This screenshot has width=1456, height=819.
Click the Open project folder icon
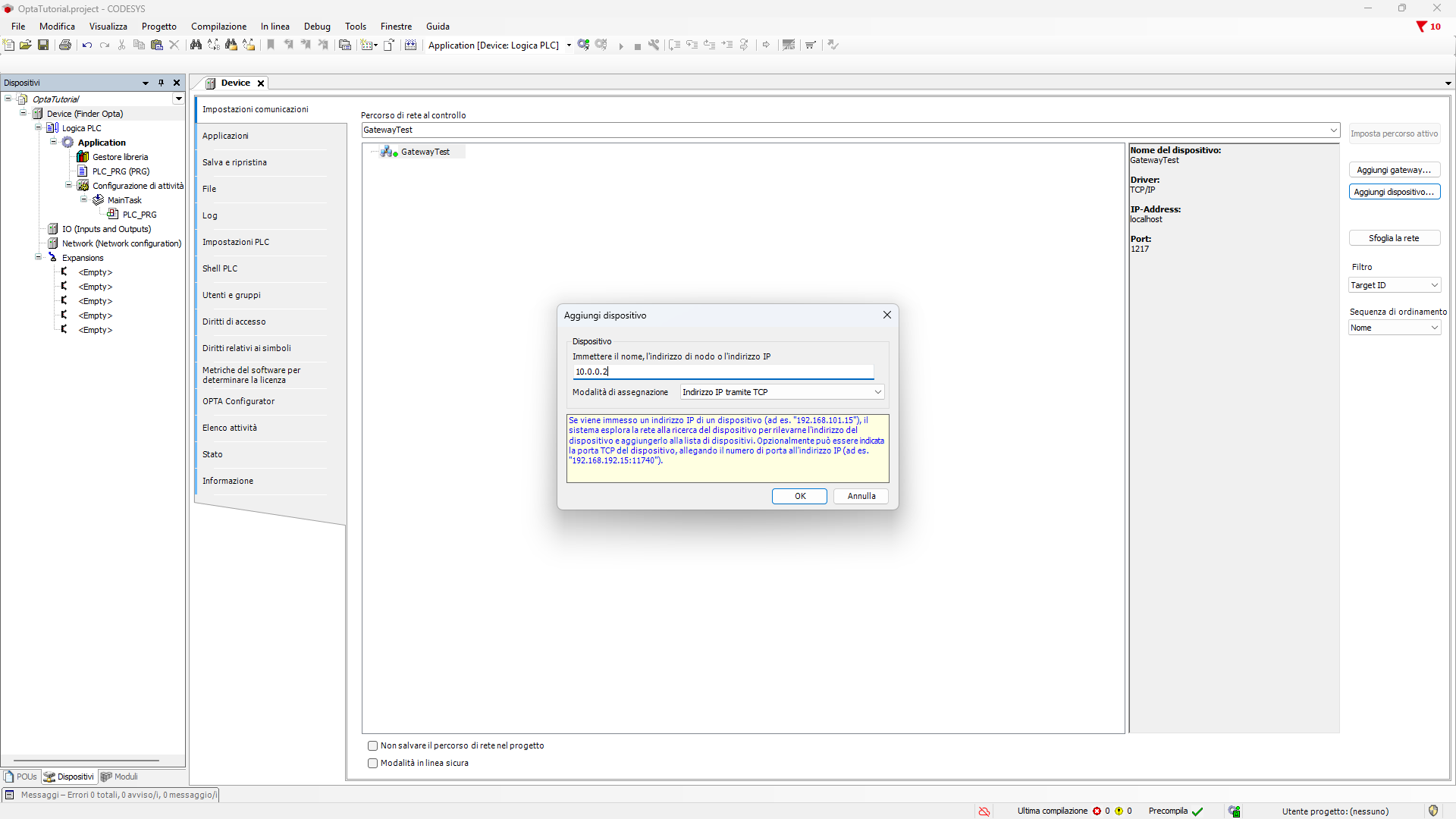pyautogui.click(x=26, y=45)
